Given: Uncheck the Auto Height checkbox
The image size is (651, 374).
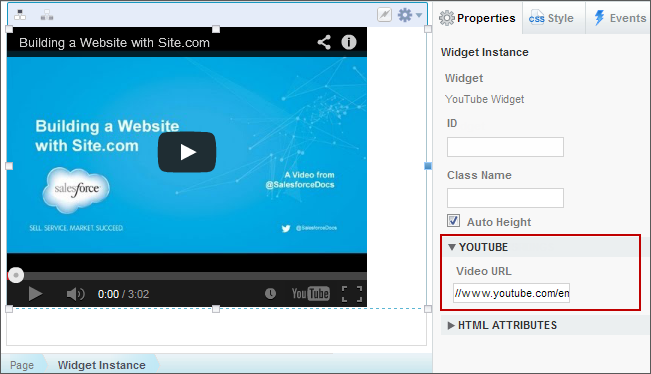Looking at the screenshot, I should 453,220.
